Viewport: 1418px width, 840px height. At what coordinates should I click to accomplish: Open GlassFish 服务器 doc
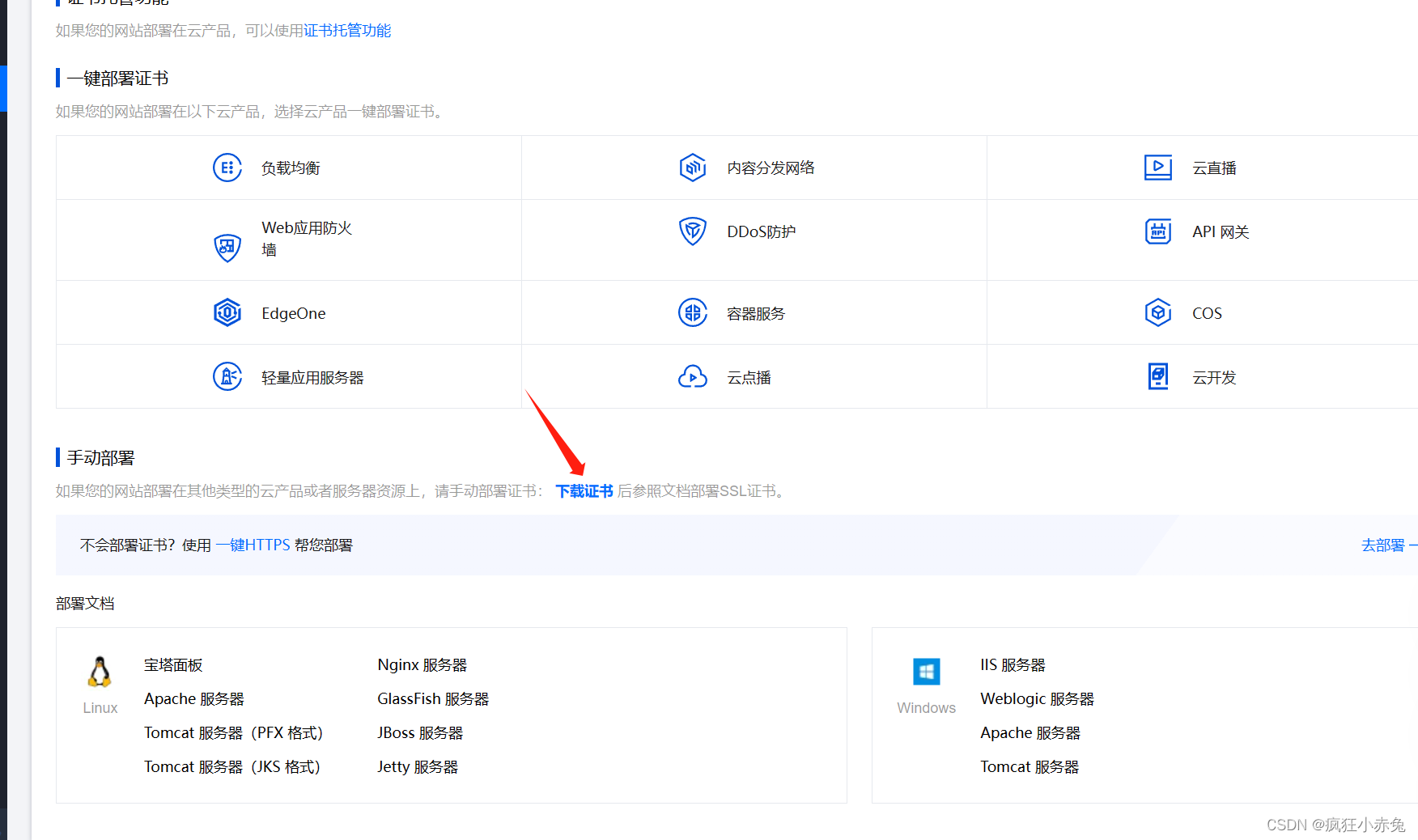[x=433, y=699]
